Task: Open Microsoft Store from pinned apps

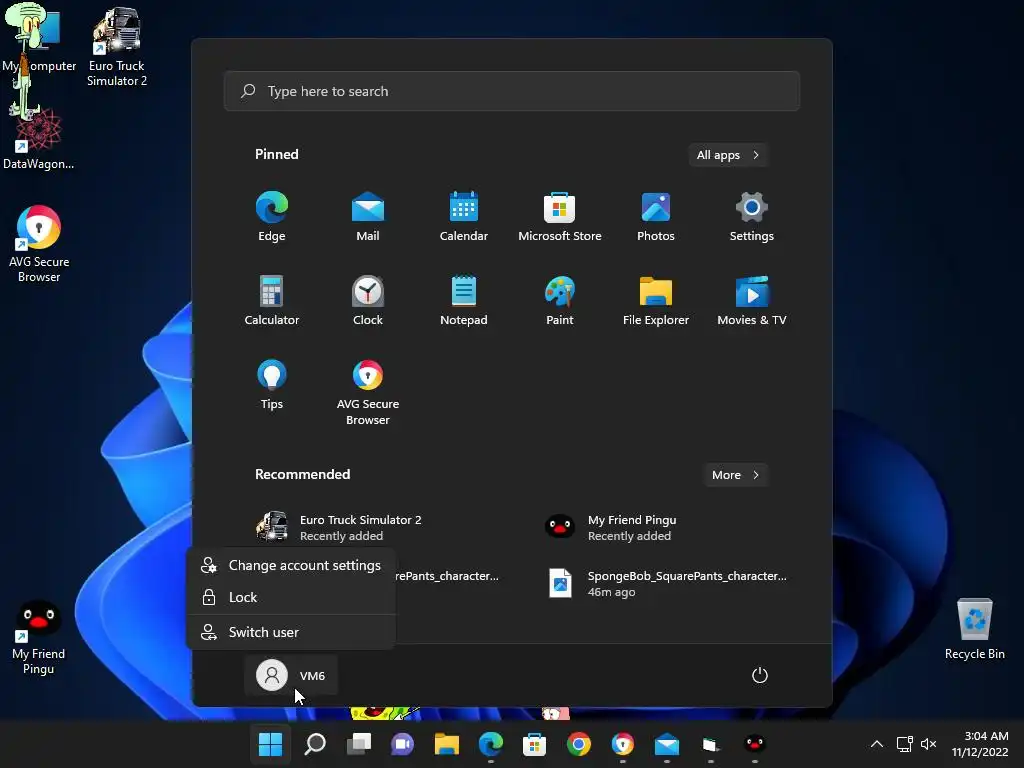Action: [x=560, y=217]
